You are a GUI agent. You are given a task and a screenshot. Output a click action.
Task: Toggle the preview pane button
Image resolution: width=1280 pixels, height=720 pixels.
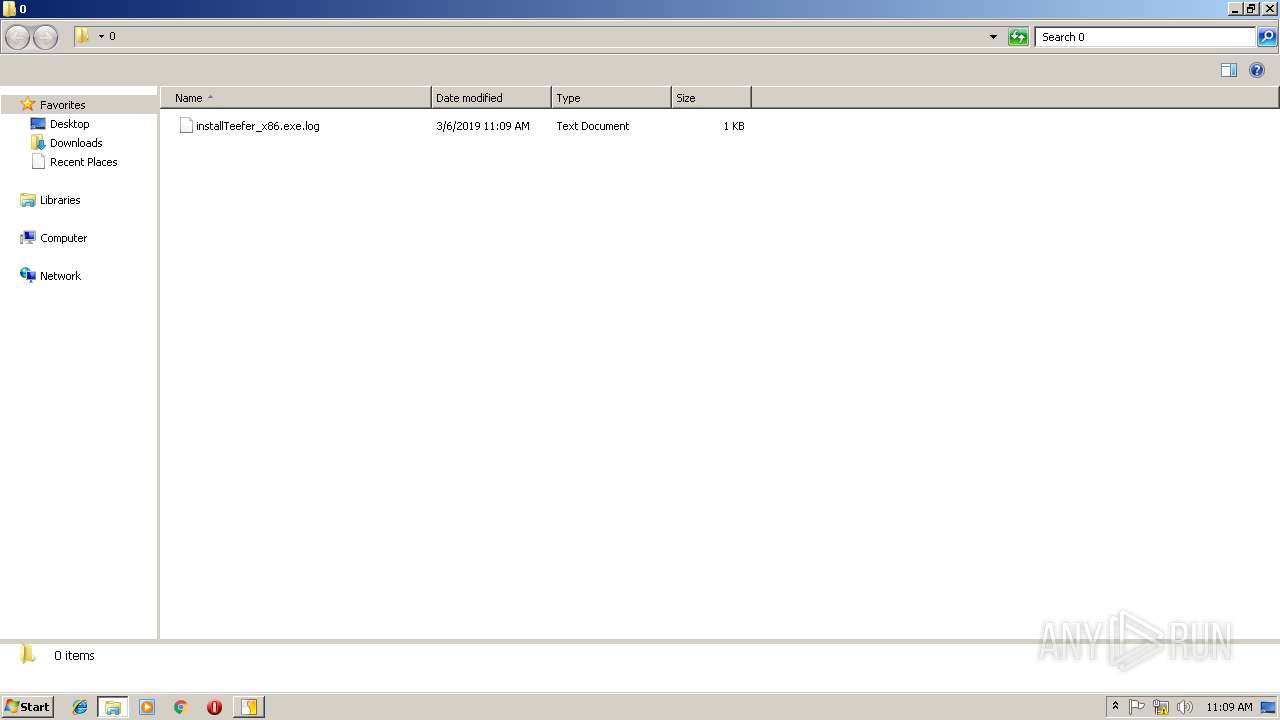[1229, 70]
